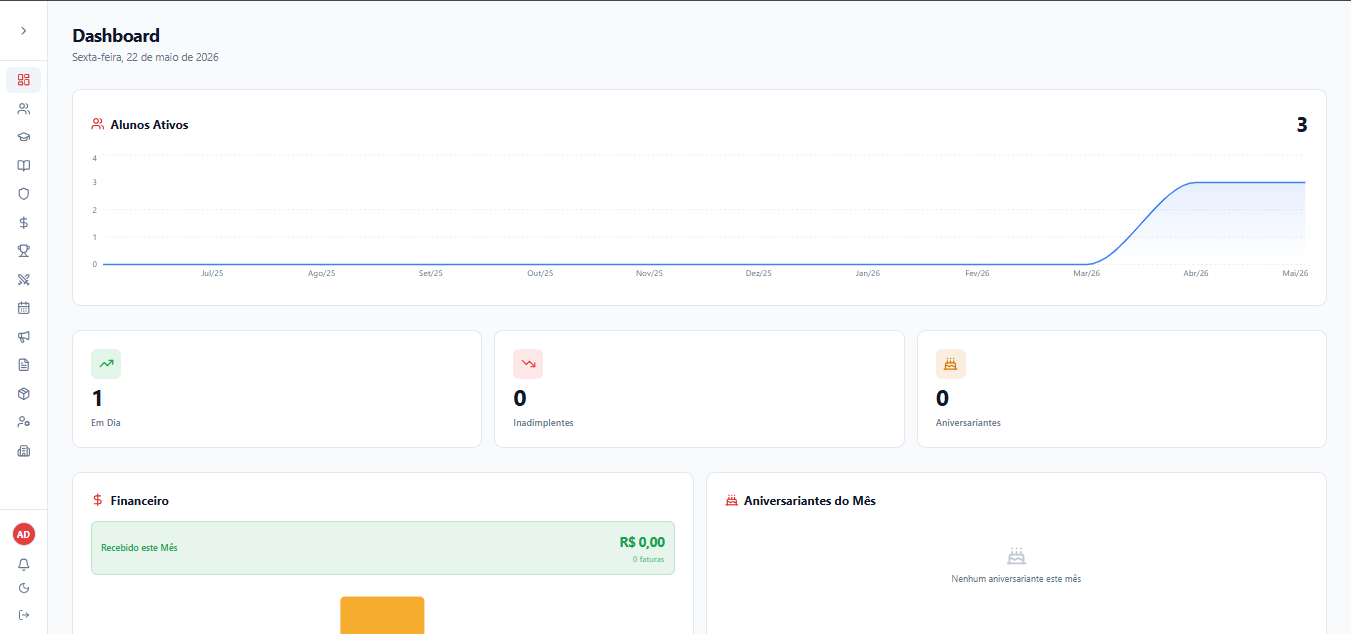This screenshot has width=1351, height=634.
Task: Open the Em Dia card
Action: click(x=277, y=389)
